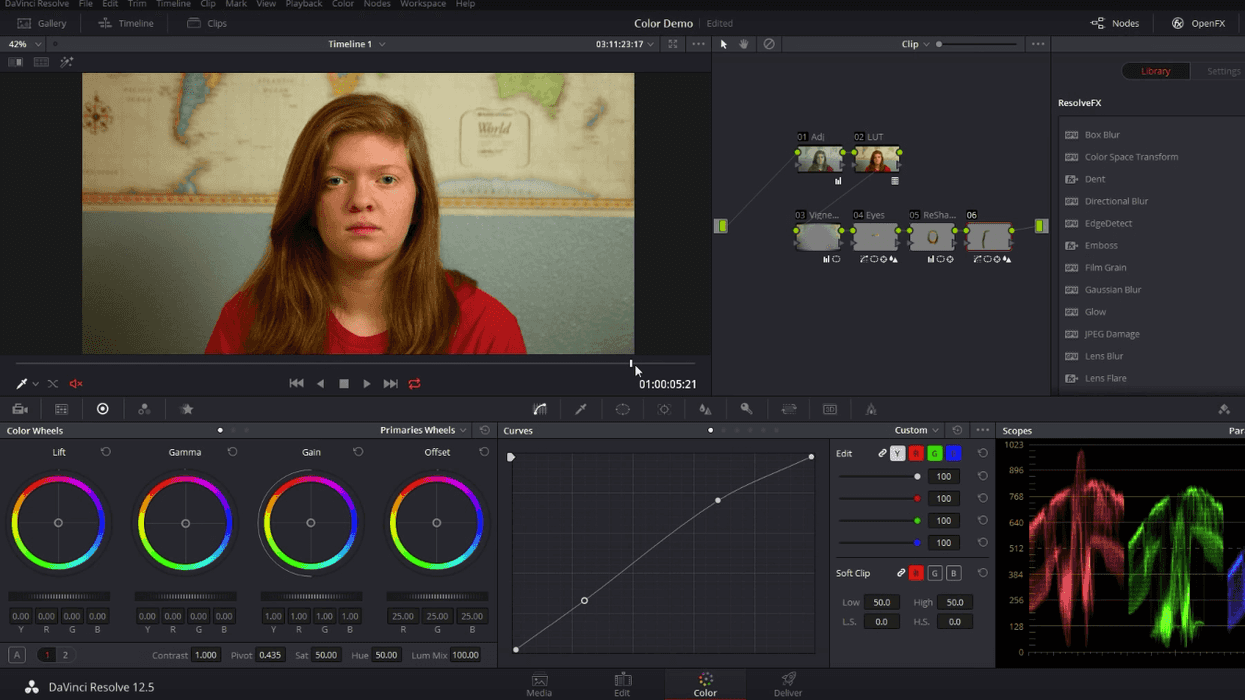Open the Qualifier eyedropper palette

point(581,409)
